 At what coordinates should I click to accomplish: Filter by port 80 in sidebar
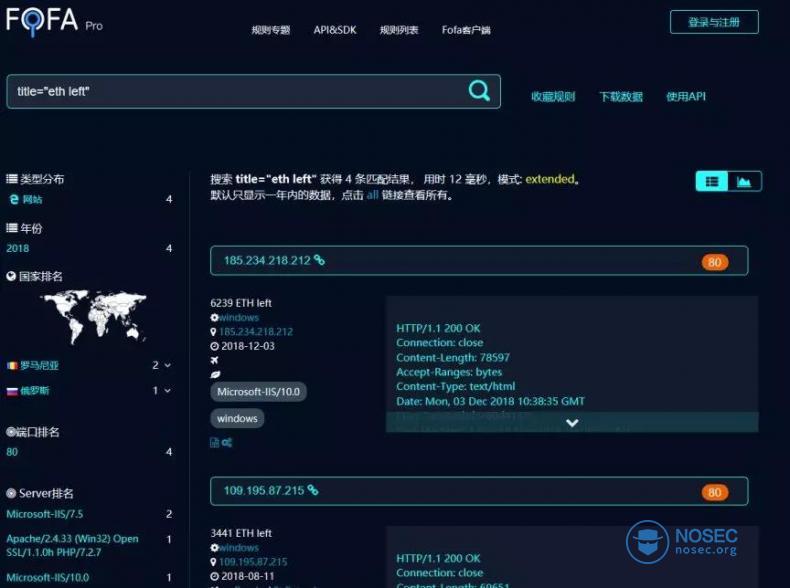12,451
